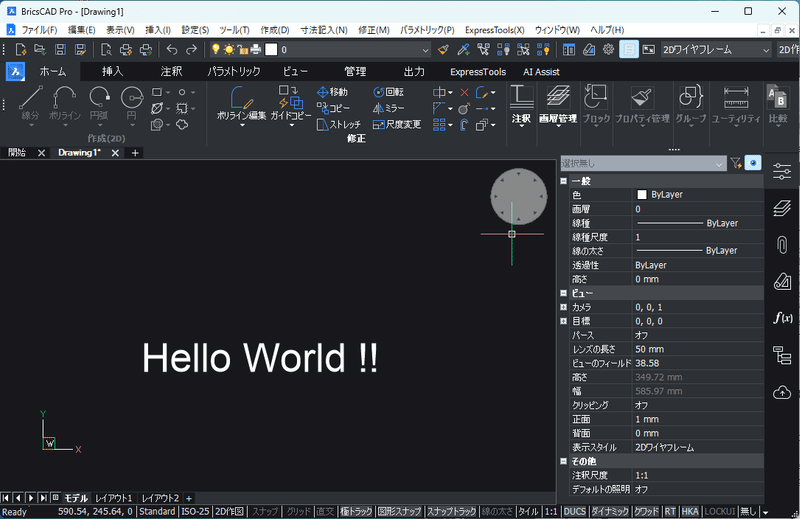Click the quick select filter icon
The image size is (800, 519).
(736, 163)
